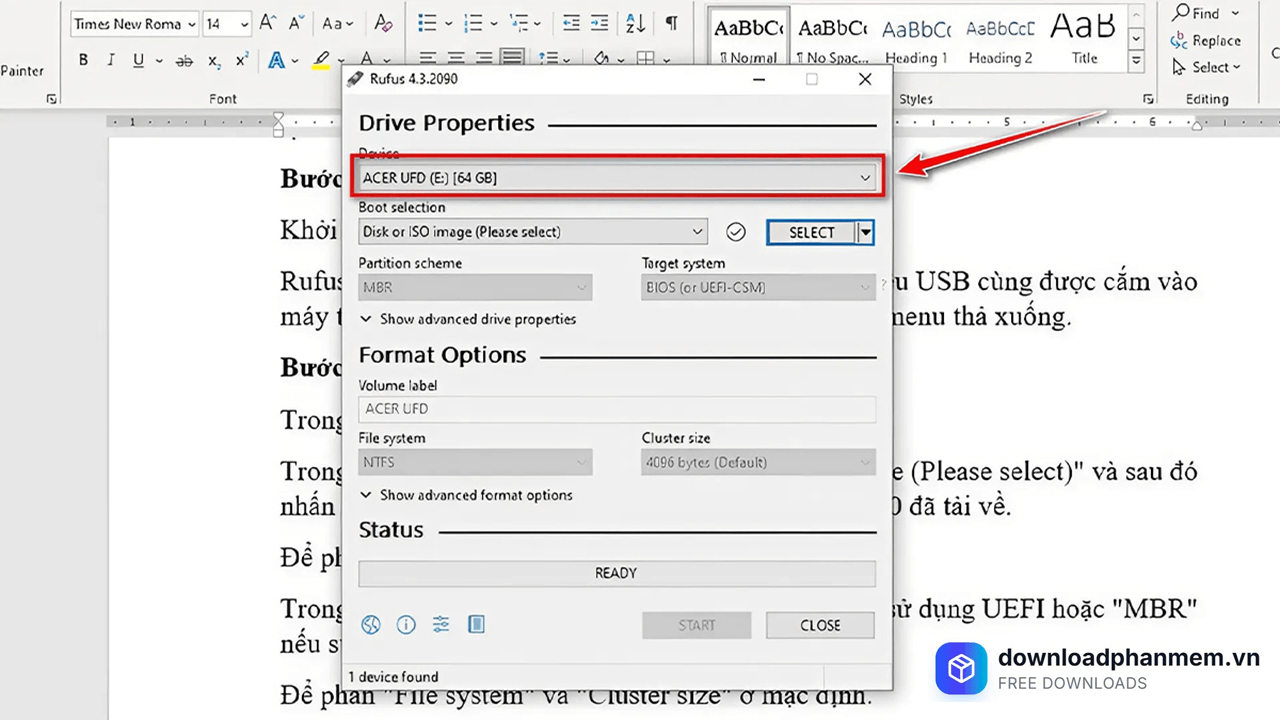This screenshot has width=1280, height=720.
Task: Click "1 device found" status text
Action: point(393,677)
